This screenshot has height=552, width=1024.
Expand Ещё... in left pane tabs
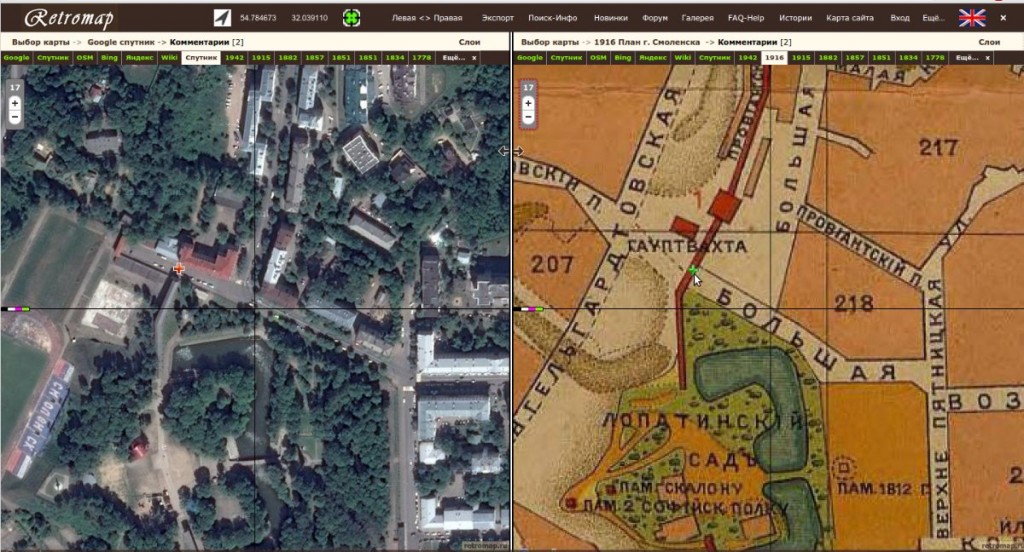click(x=454, y=57)
